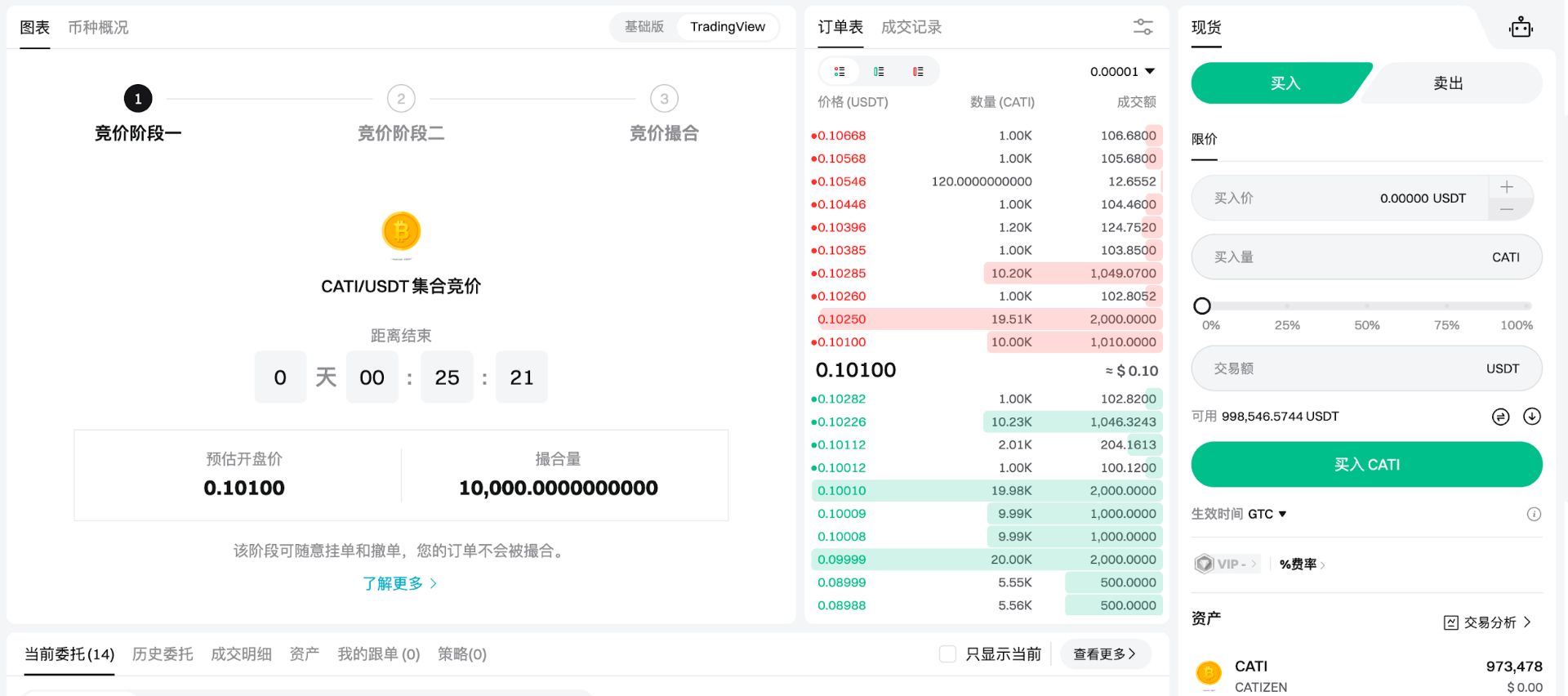Open the my copy trades (0) tab

(379, 654)
